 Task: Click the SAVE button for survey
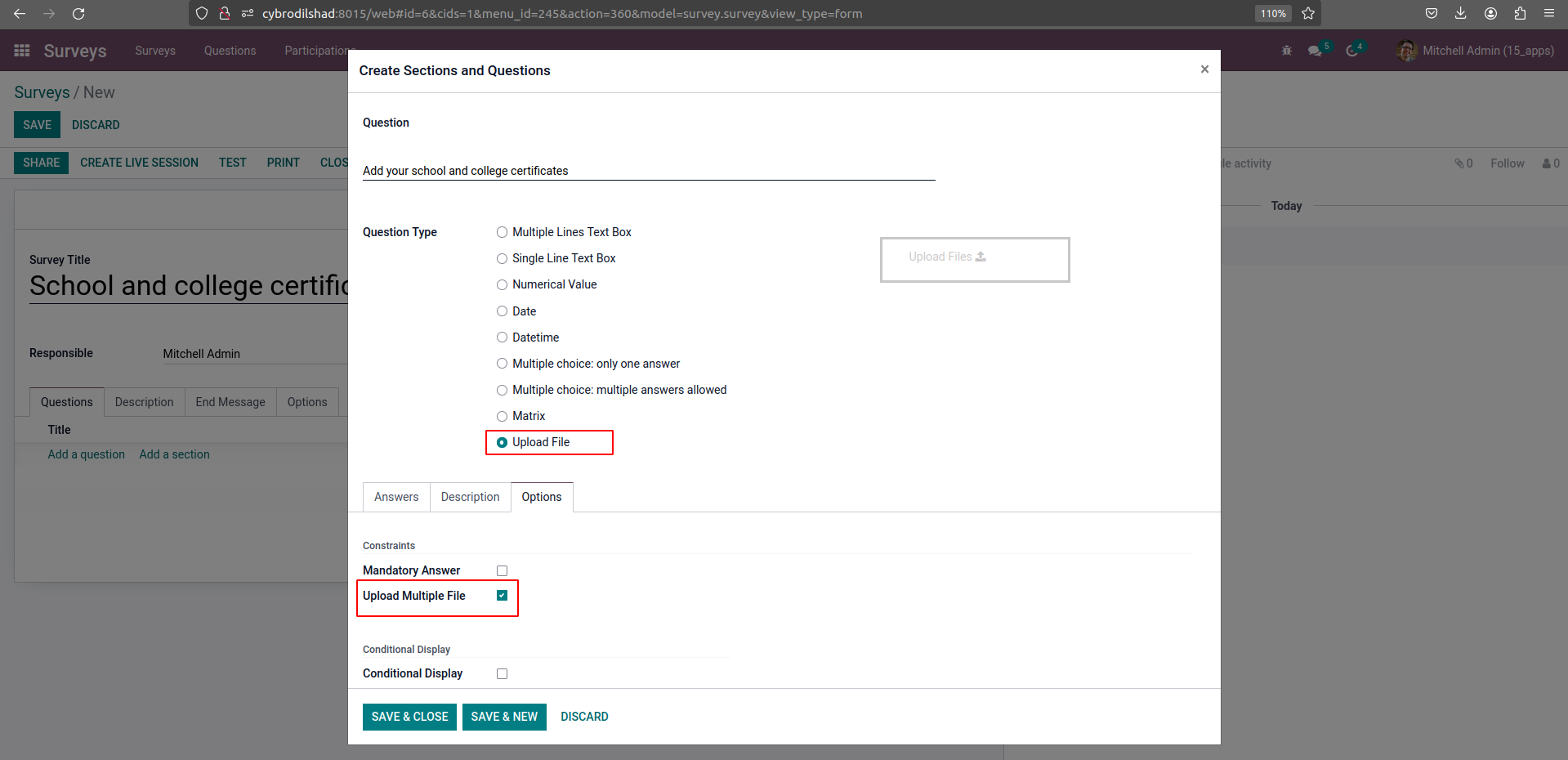click(x=37, y=125)
